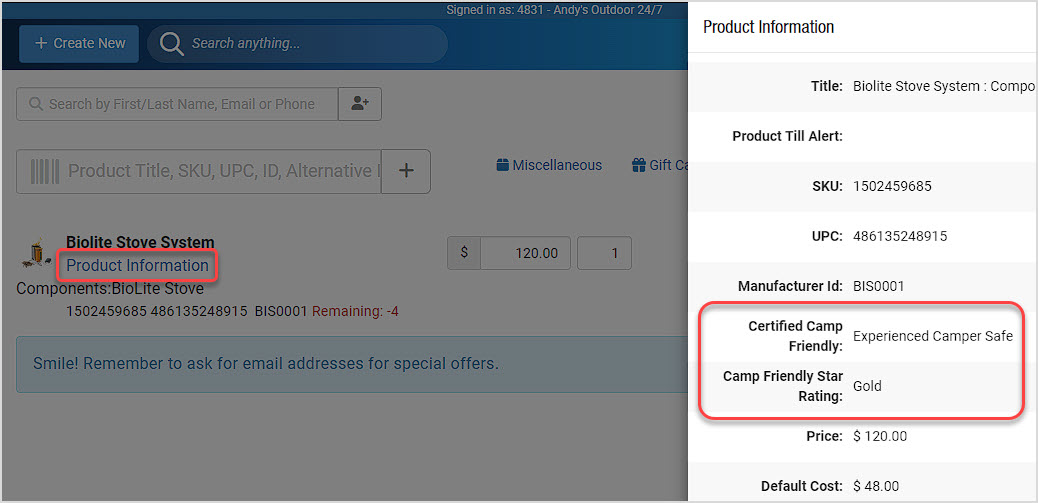Click the dollar sign price prefix

click(464, 253)
